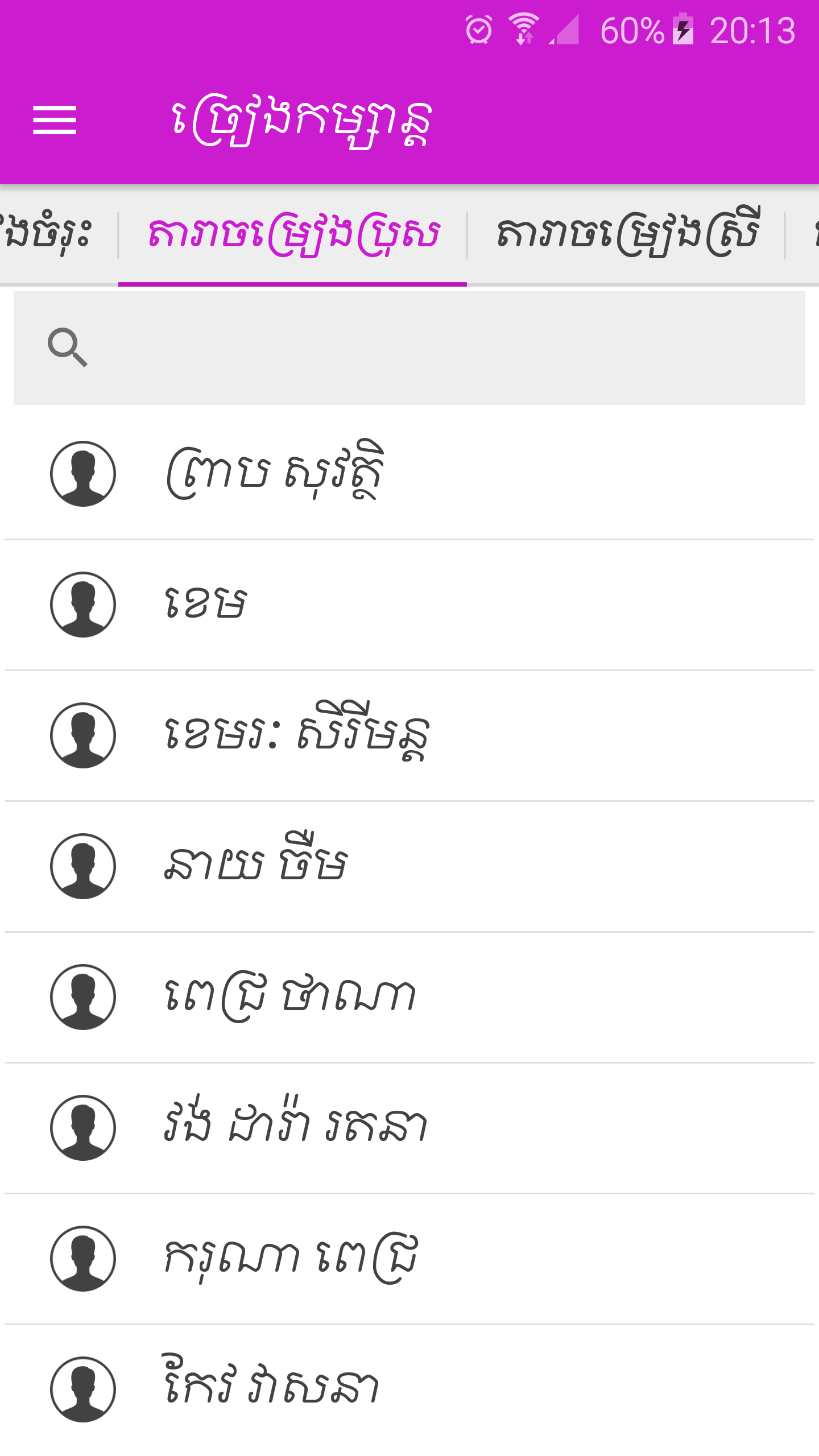Open artist រ៉ង់ ដាវ៉ា រតនា
The width and height of the screenshot is (819, 1456).
pos(409,1128)
